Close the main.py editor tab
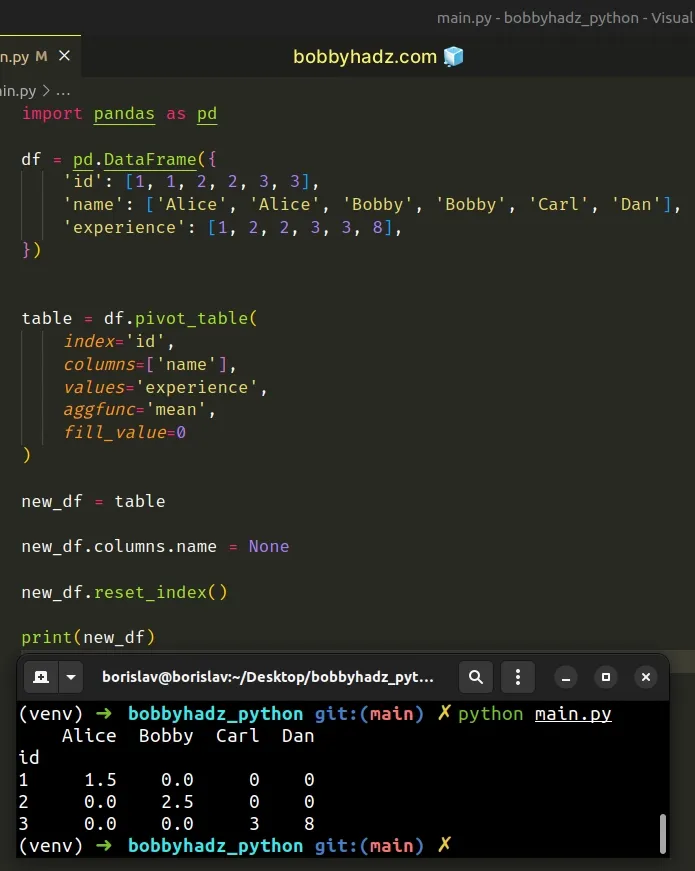 click(x=63, y=56)
